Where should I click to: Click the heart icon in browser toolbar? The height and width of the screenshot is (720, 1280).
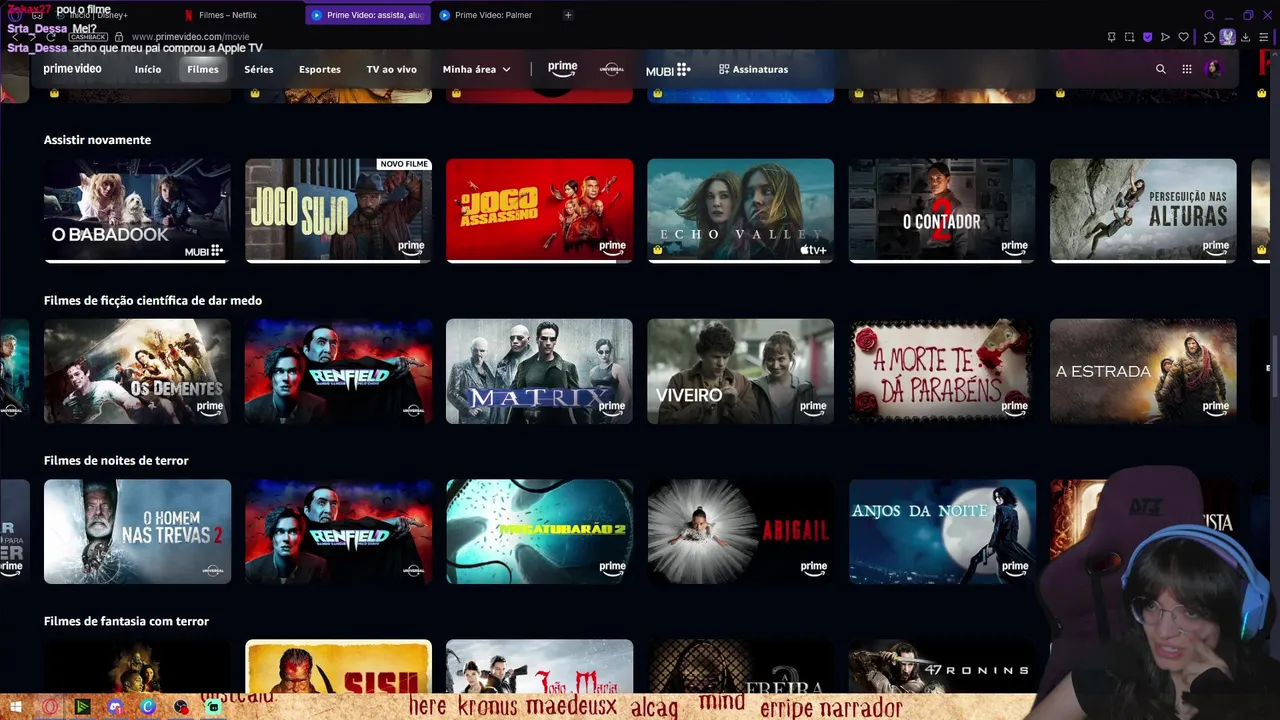(x=1184, y=37)
